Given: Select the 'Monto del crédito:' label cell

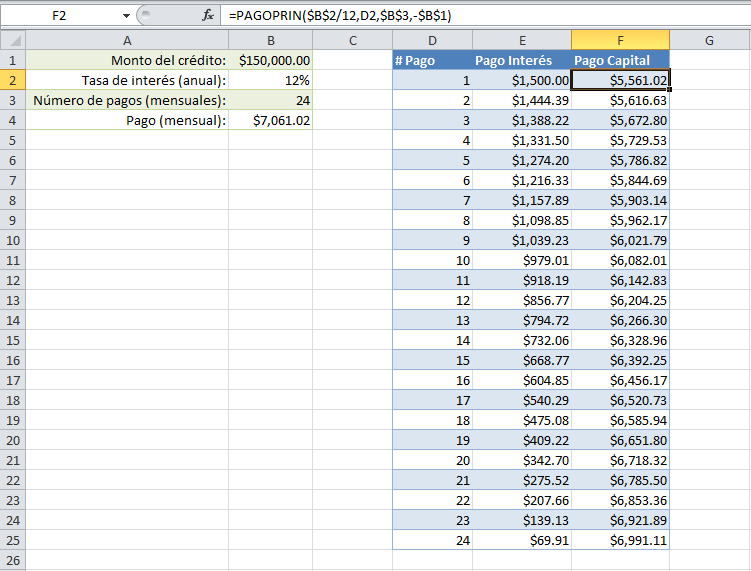Looking at the screenshot, I should pyautogui.click(x=127, y=60).
